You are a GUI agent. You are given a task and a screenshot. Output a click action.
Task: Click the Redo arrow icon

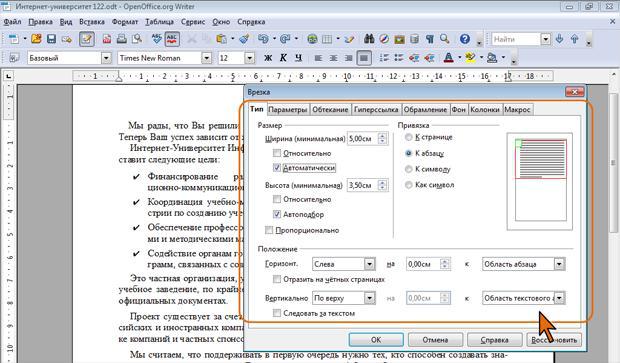[285, 39]
